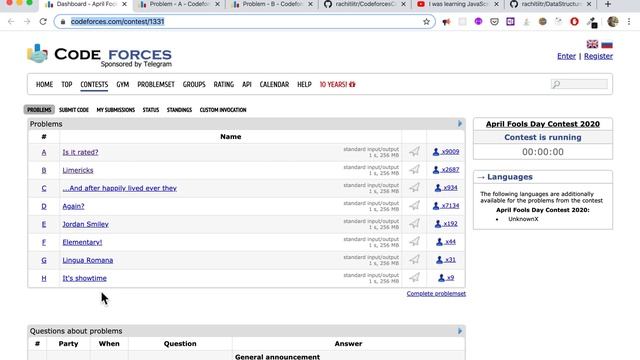
Task: Select the CUSTOM INVOCATION sub-tab
Action: [x=223, y=110]
